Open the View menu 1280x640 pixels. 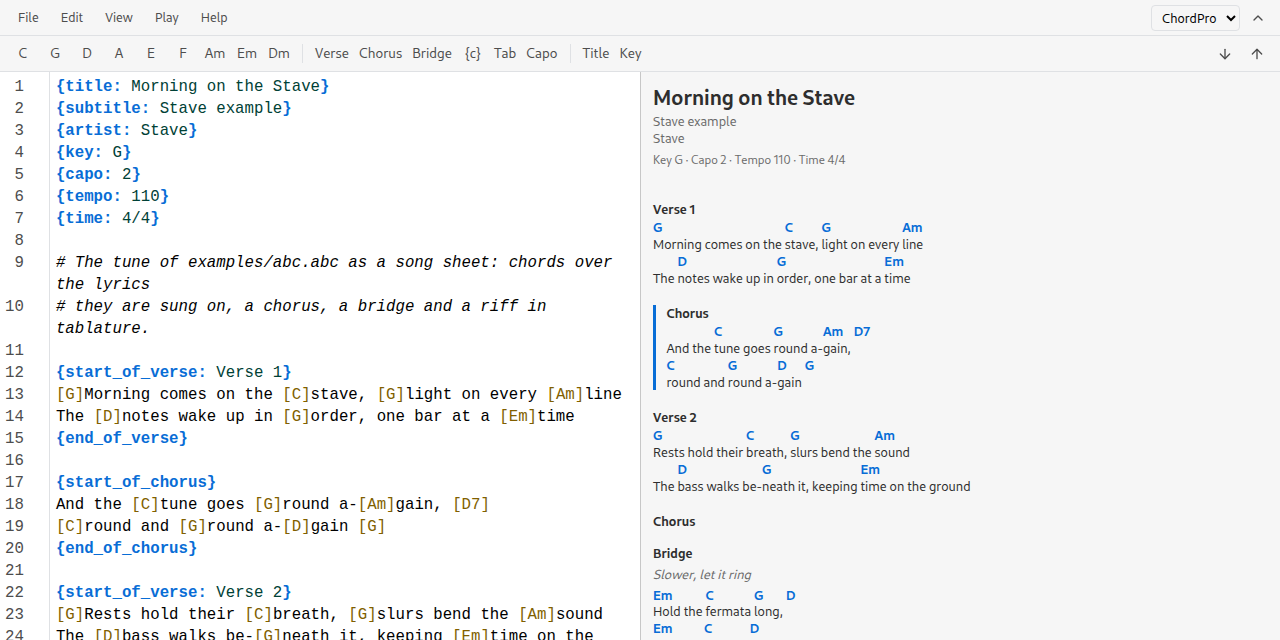(x=119, y=18)
